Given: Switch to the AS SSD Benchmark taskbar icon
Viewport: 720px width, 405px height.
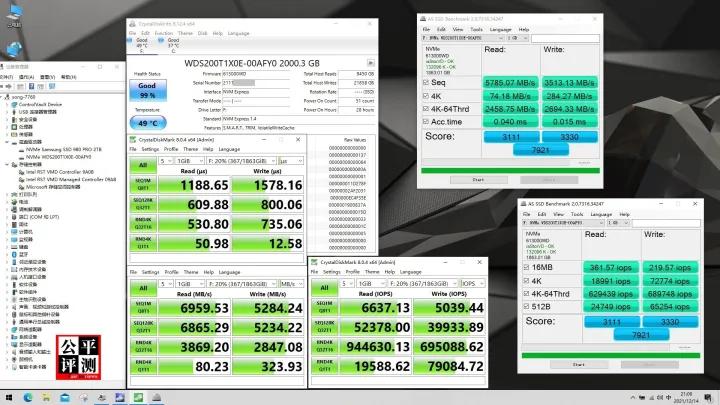Looking at the screenshot, I should click(157, 398).
